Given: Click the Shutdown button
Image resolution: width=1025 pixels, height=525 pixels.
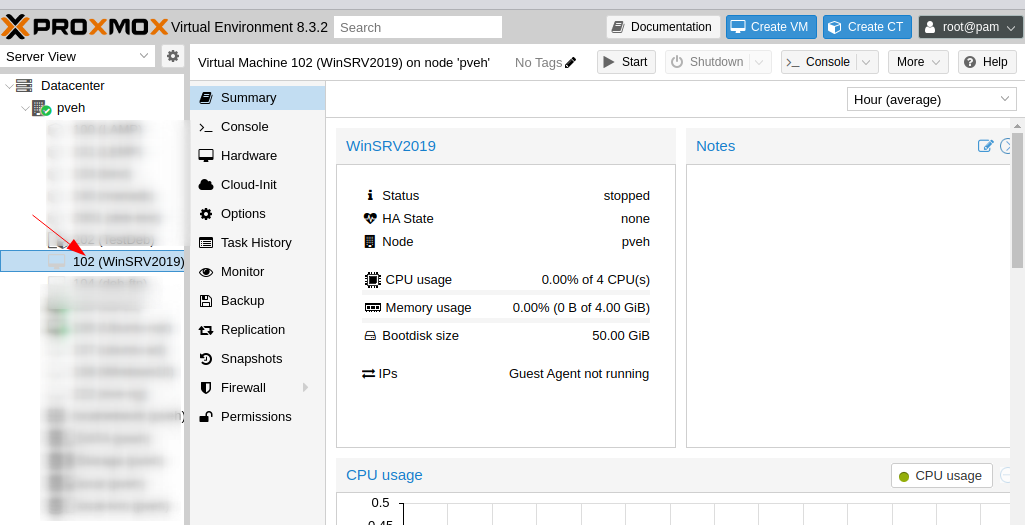Looking at the screenshot, I should [x=708, y=62].
